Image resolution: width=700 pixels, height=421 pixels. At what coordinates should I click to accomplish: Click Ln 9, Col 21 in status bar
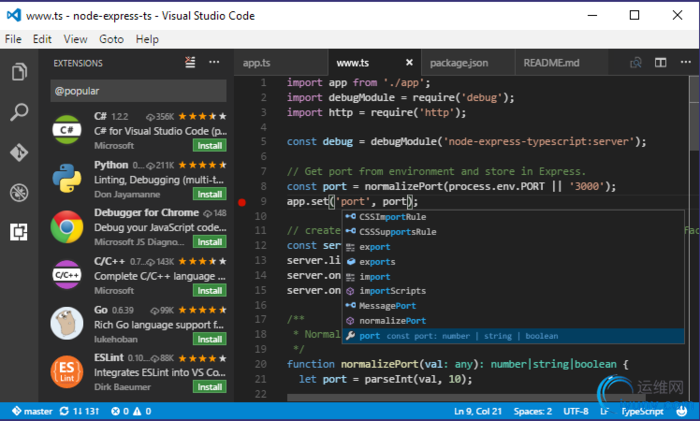tap(478, 411)
